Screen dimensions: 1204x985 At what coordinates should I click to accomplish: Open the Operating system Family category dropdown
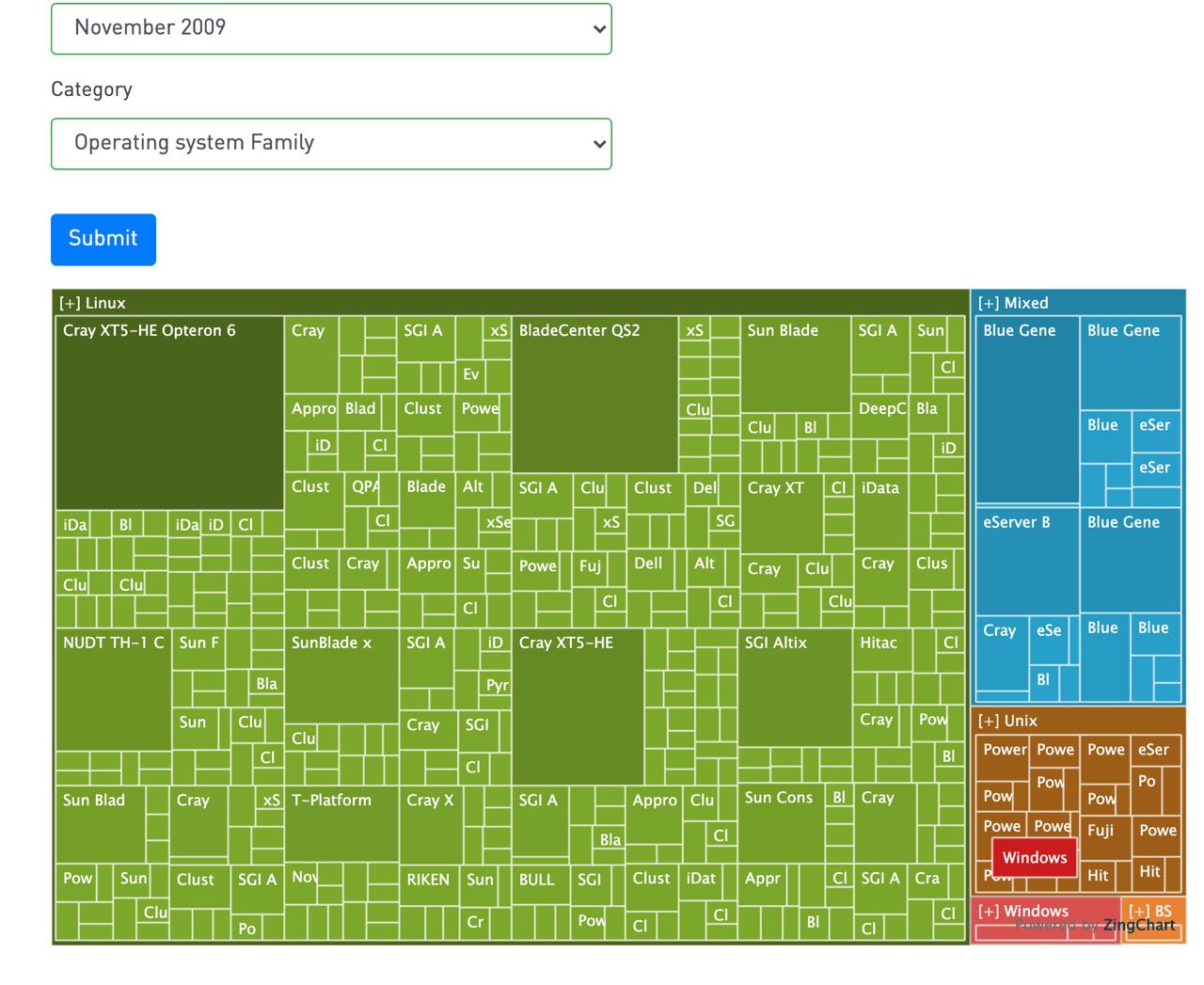(331, 144)
